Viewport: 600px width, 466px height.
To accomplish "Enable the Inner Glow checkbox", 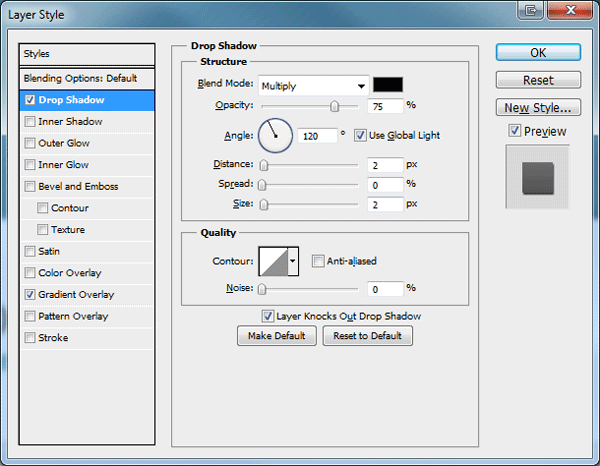I will click(30, 165).
